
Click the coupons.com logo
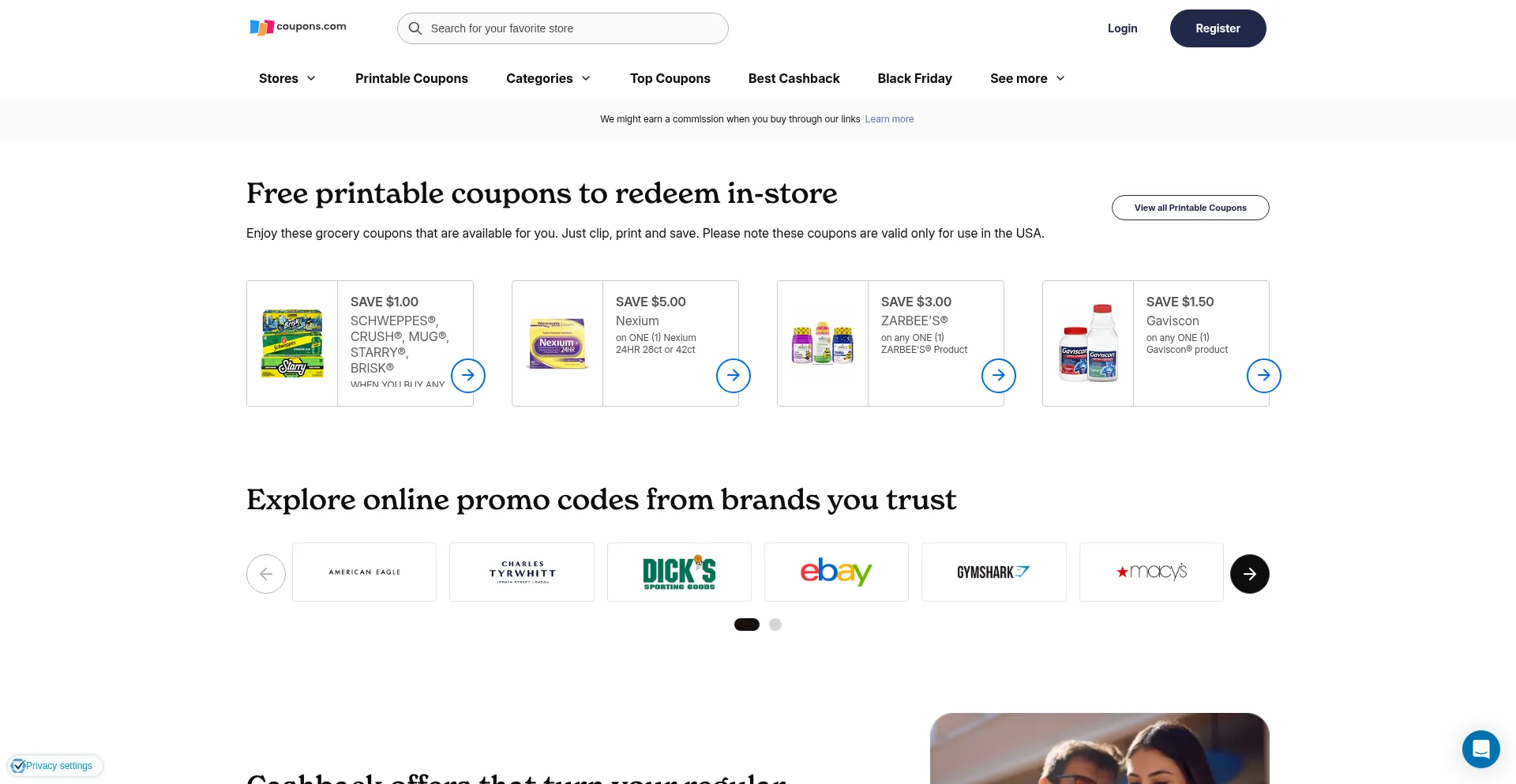[298, 28]
